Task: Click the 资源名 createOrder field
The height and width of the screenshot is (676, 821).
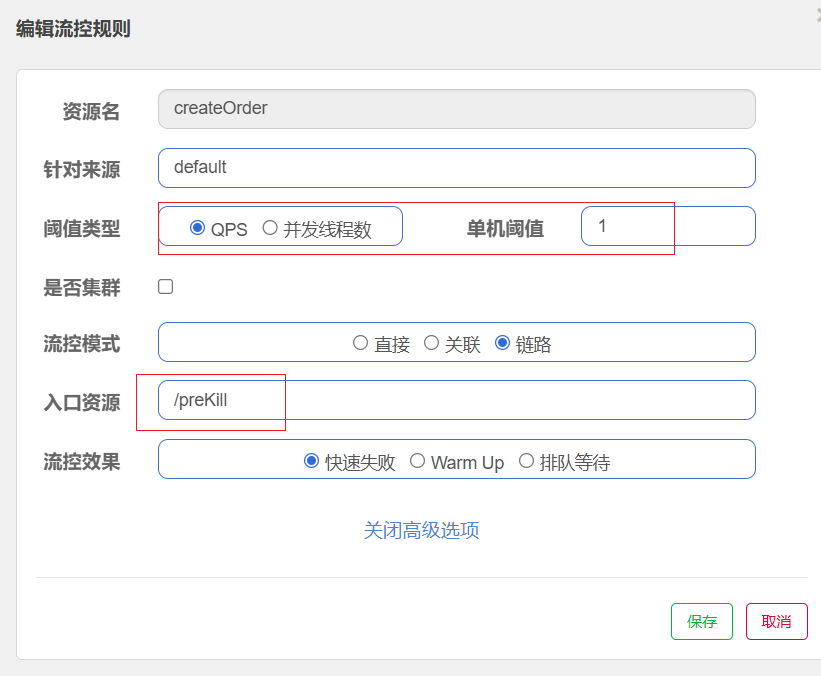Action: (x=457, y=109)
